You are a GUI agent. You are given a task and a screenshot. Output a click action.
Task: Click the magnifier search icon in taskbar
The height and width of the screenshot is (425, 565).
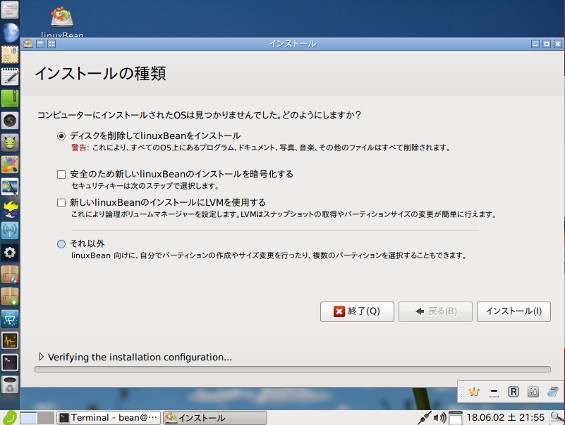[557, 418]
